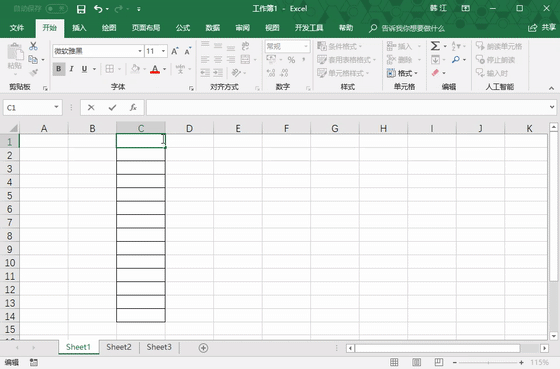This screenshot has width=560, height=369.
Task: Click the Fill down arrow icon
Action: coord(435,59)
